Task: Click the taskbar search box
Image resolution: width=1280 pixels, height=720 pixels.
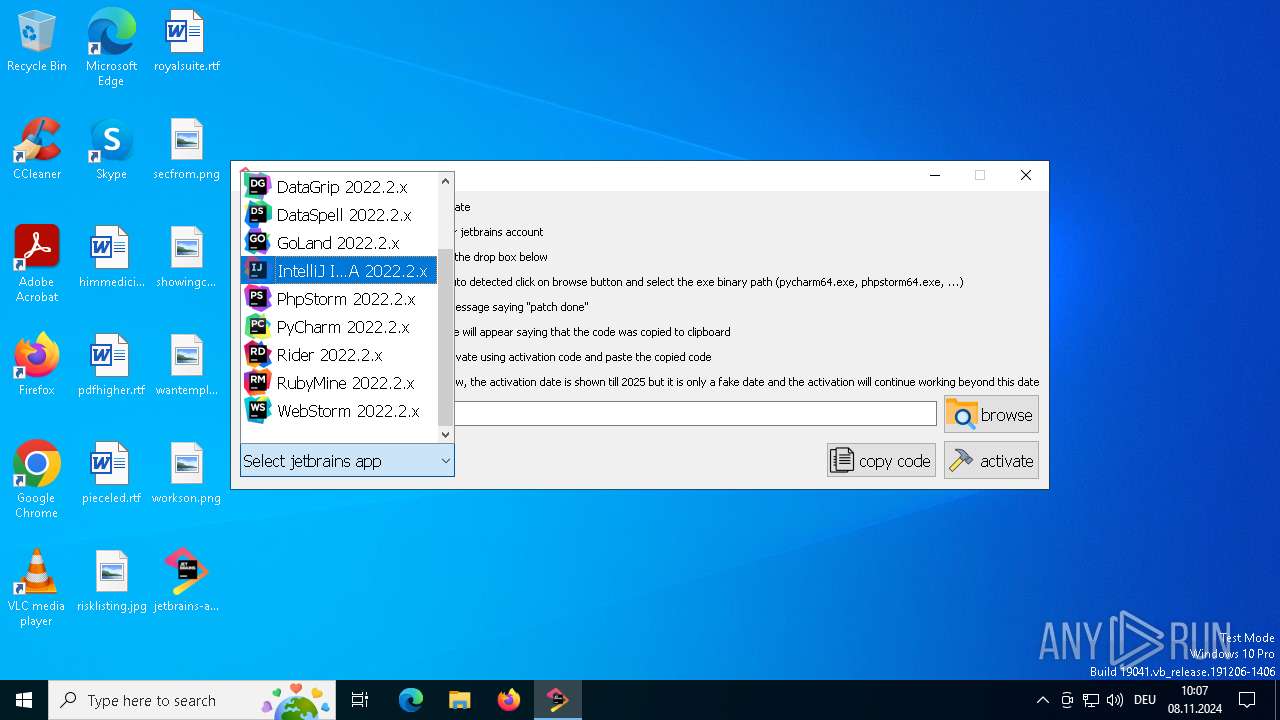Action: click(x=192, y=700)
